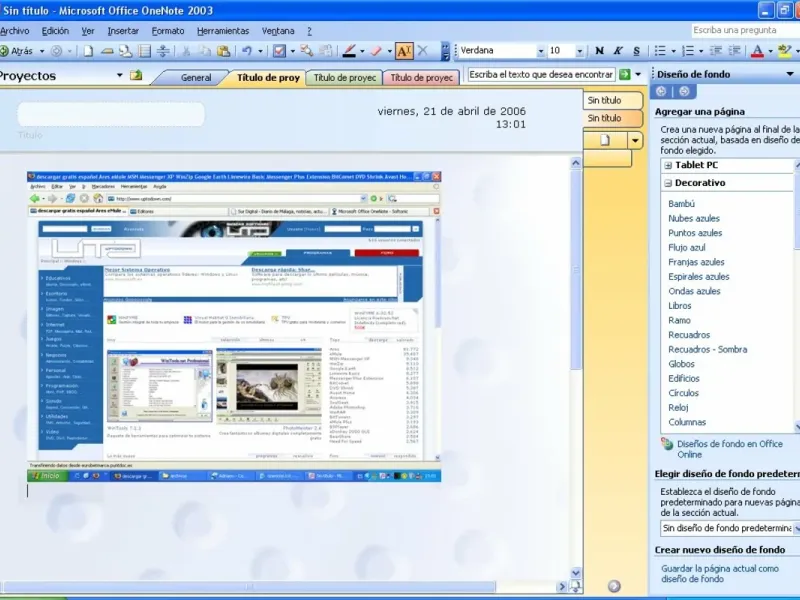Apply italic formatting with K
This screenshot has width=800, height=600.
(x=618, y=51)
